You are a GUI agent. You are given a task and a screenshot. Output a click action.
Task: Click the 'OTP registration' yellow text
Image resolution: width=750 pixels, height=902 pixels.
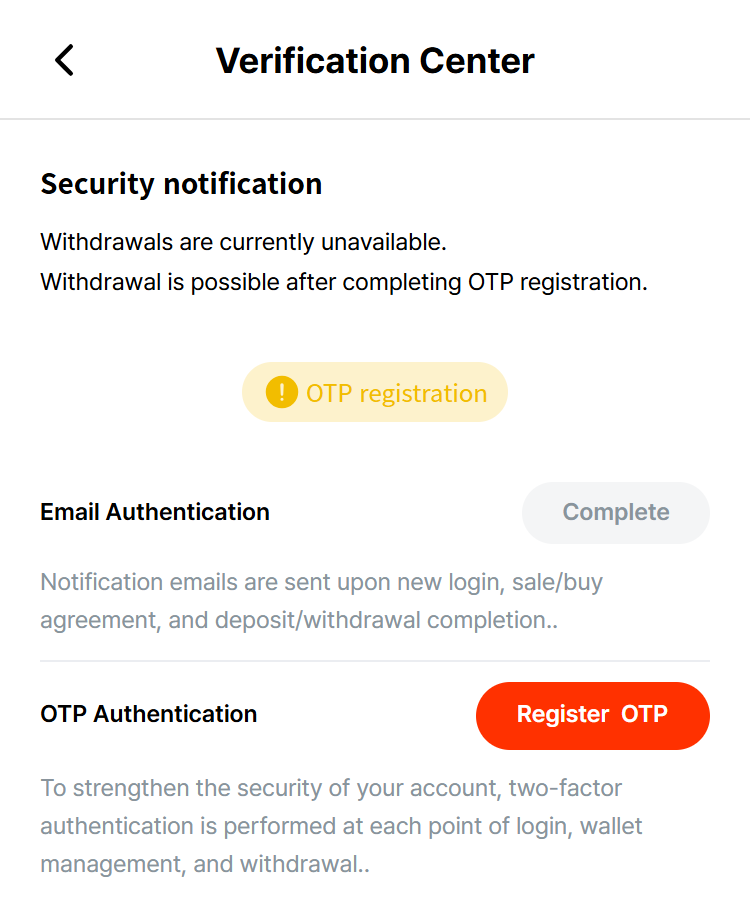[x=397, y=393]
